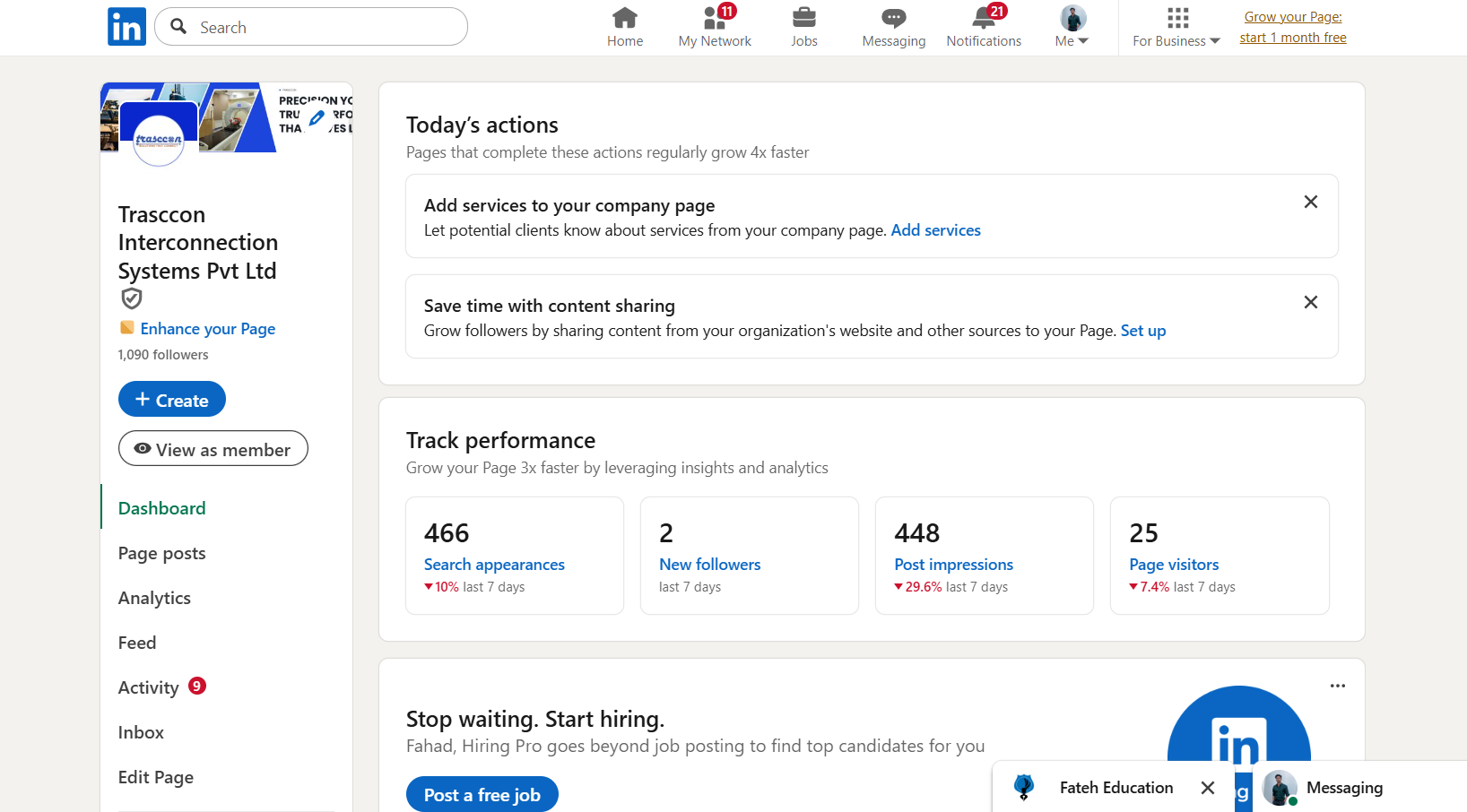Open Analytics in the sidebar
The width and height of the screenshot is (1467, 812).
pyautogui.click(x=154, y=598)
